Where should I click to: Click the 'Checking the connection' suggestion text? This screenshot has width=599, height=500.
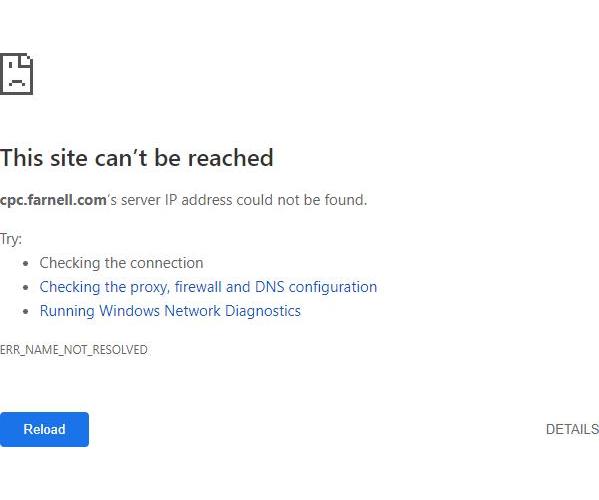coord(121,263)
